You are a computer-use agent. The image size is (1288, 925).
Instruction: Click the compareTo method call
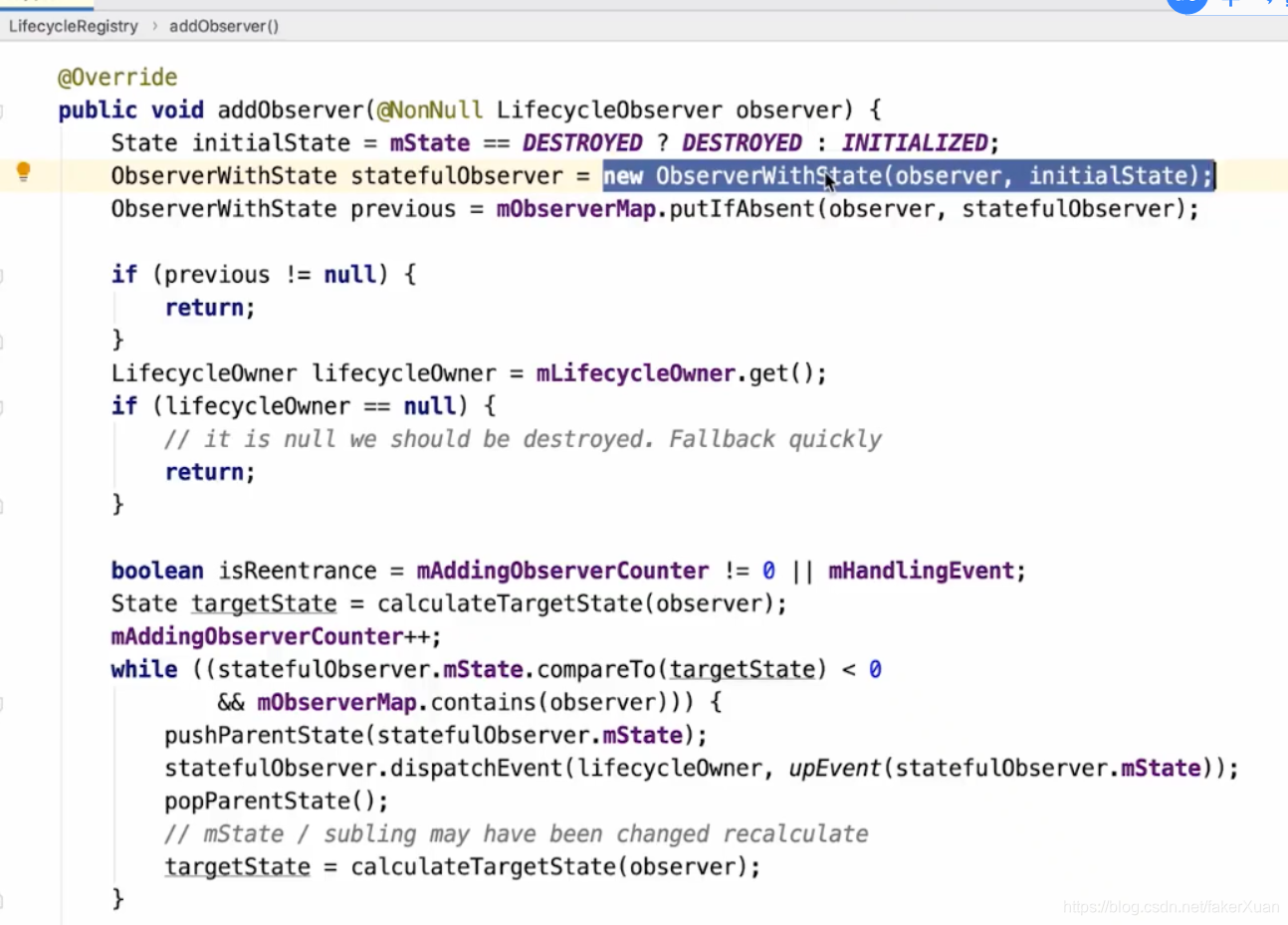point(596,669)
